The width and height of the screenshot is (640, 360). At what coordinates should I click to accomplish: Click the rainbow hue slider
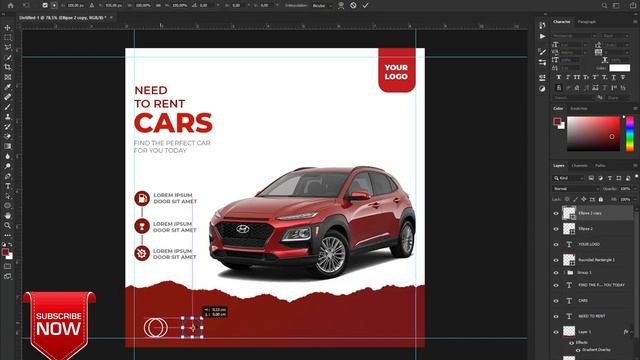630,134
